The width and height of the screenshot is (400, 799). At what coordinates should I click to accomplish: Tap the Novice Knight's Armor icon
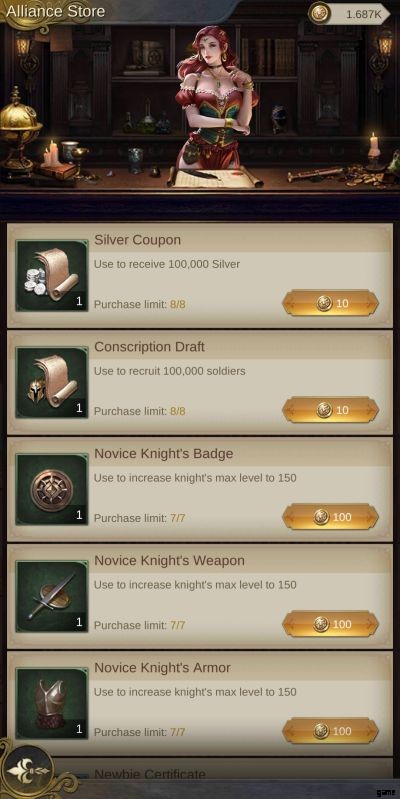pyautogui.click(x=52, y=704)
